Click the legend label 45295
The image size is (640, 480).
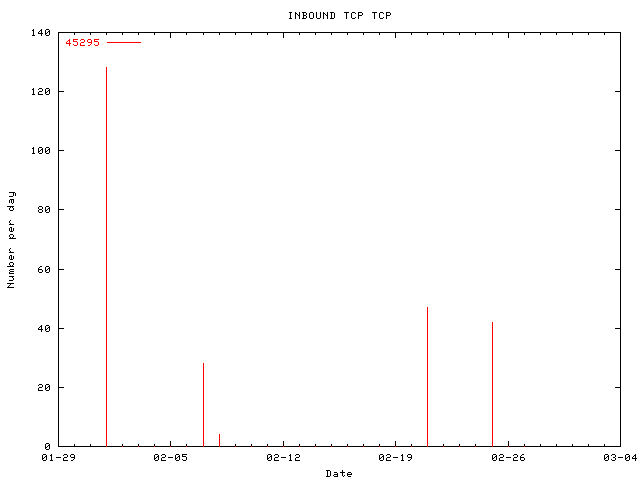pyautogui.click(x=82, y=42)
